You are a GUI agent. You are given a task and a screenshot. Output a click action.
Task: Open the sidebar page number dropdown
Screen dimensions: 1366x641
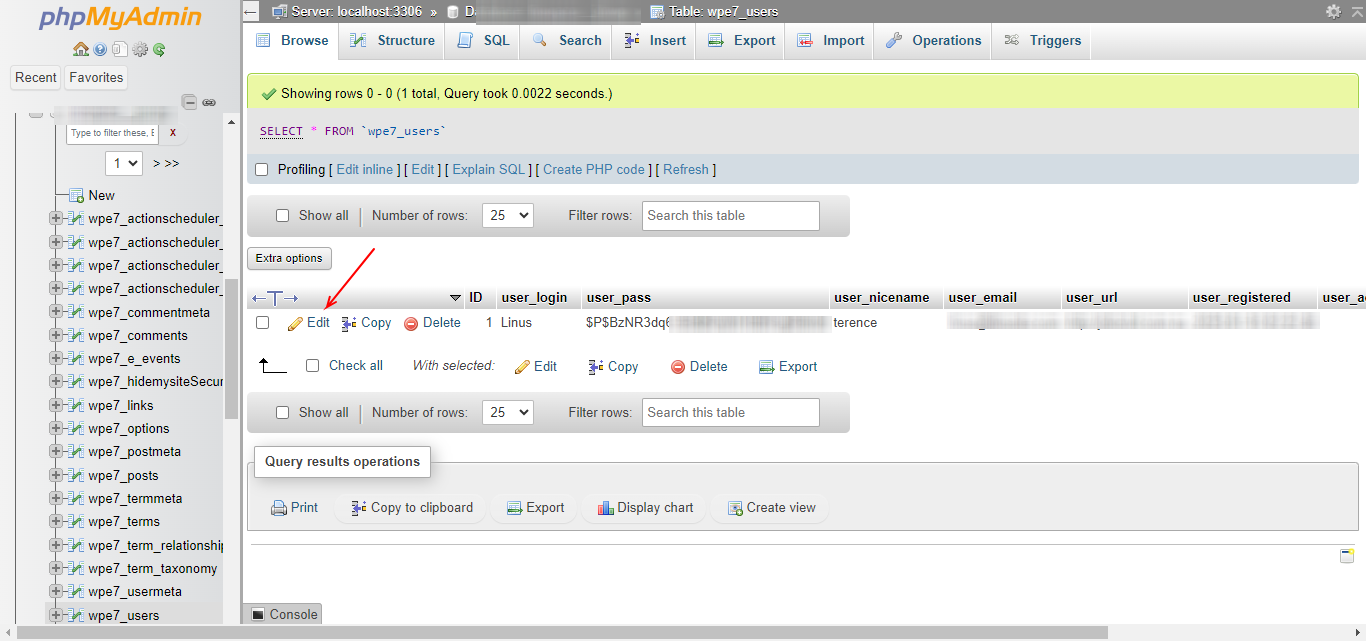[x=124, y=163]
